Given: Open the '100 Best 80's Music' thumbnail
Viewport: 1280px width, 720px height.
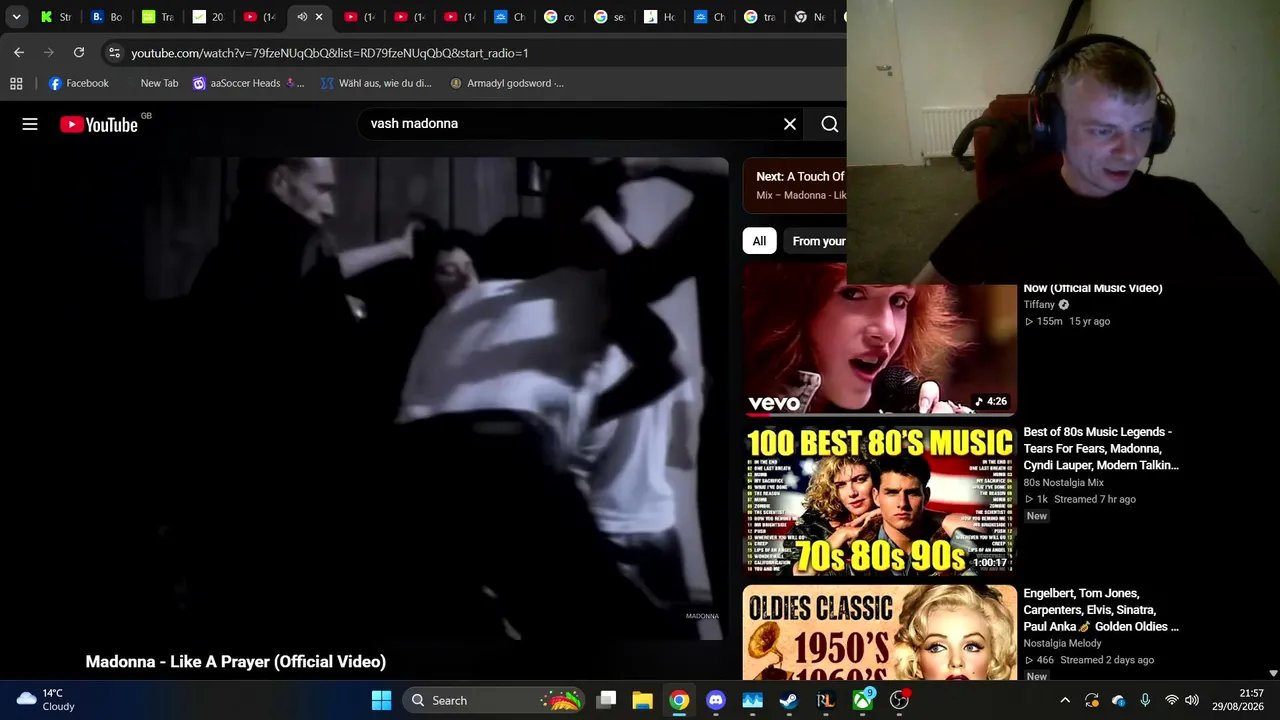Looking at the screenshot, I should (880, 500).
